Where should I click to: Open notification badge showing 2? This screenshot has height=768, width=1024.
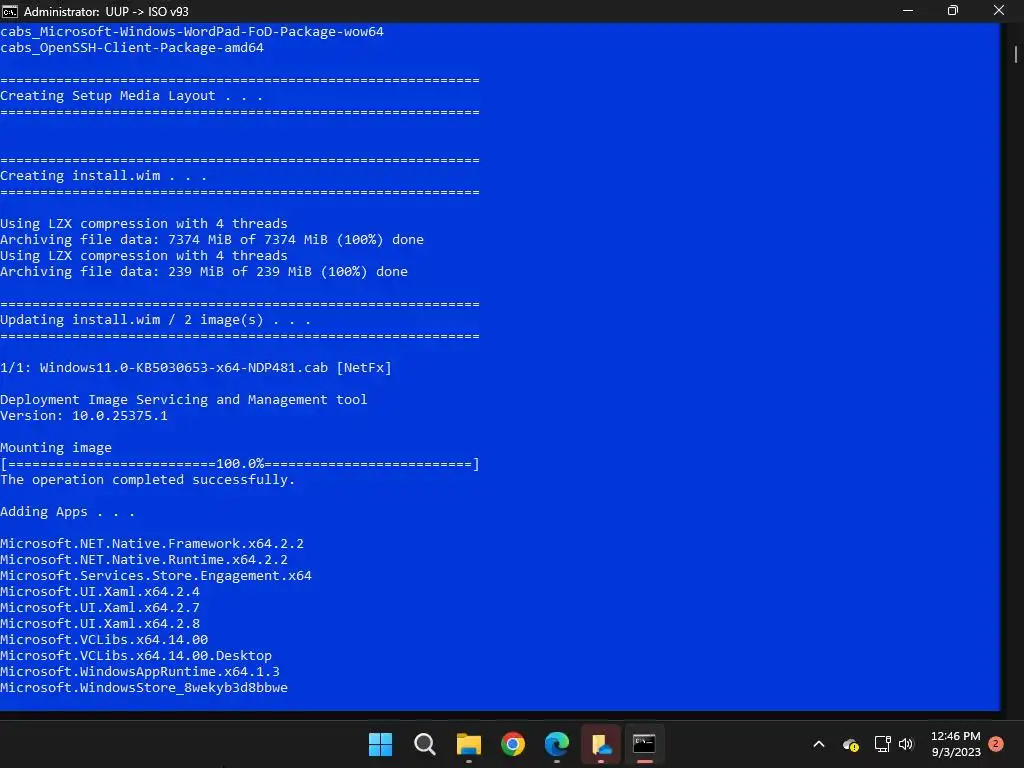996,744
